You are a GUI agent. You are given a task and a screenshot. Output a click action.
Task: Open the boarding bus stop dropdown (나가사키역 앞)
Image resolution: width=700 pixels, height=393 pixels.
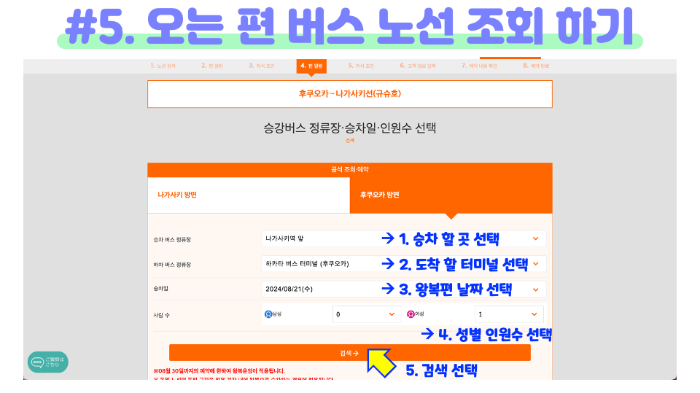point(403,238)
